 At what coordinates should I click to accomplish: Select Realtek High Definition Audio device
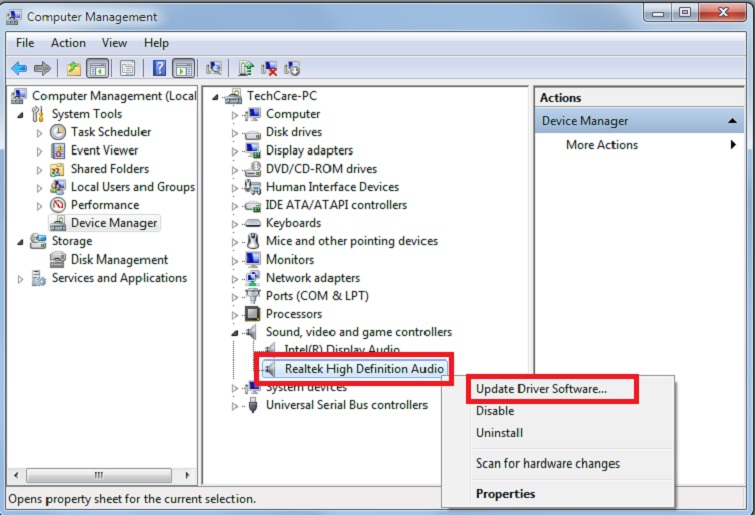coord(364,369)
